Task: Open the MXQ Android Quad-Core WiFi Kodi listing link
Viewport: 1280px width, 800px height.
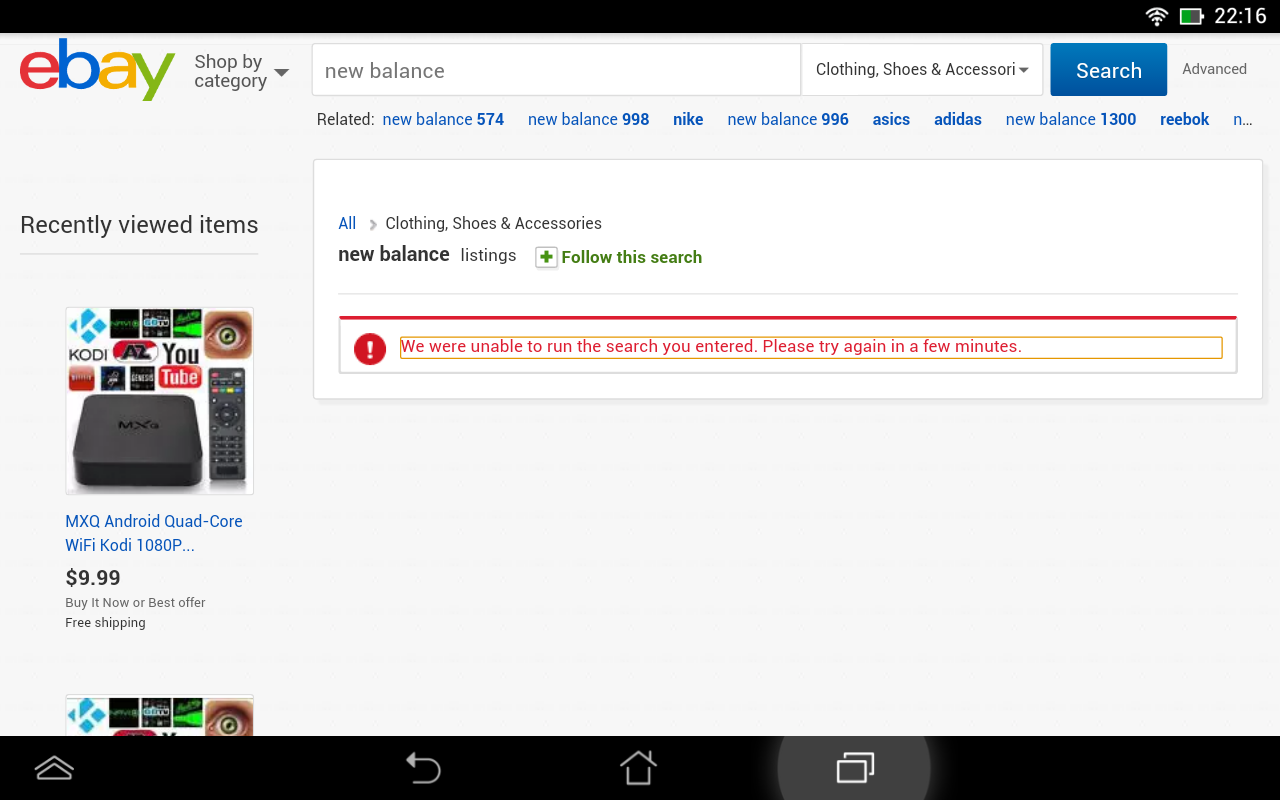Action: coord(154,533)
